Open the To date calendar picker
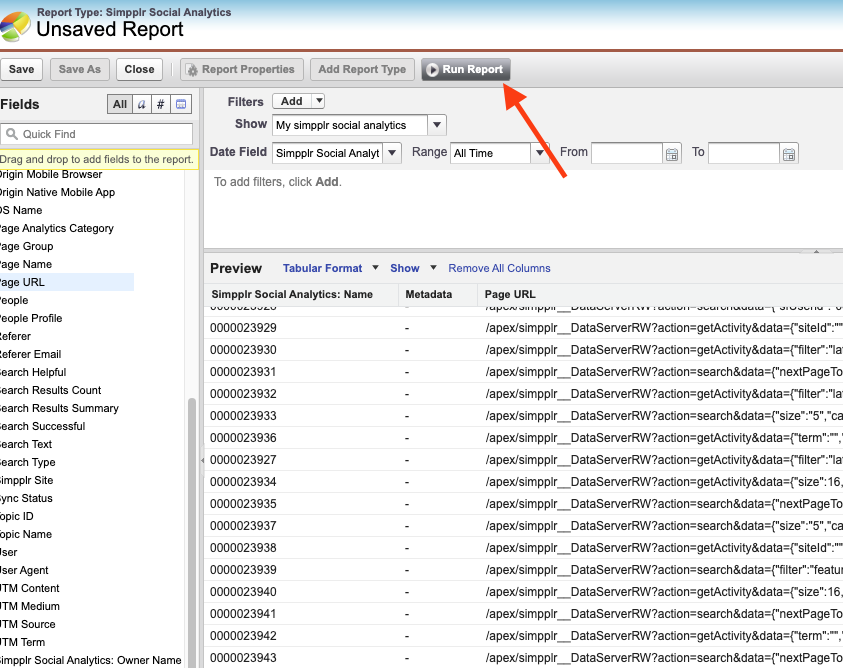Screen dimensions: 843x668 pos(789,154)
